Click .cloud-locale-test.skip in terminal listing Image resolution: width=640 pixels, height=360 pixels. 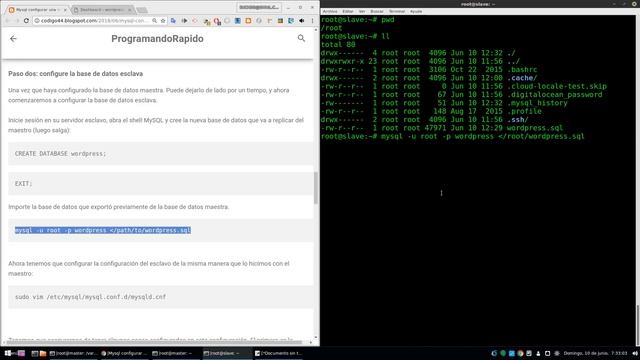click(557, 86)
